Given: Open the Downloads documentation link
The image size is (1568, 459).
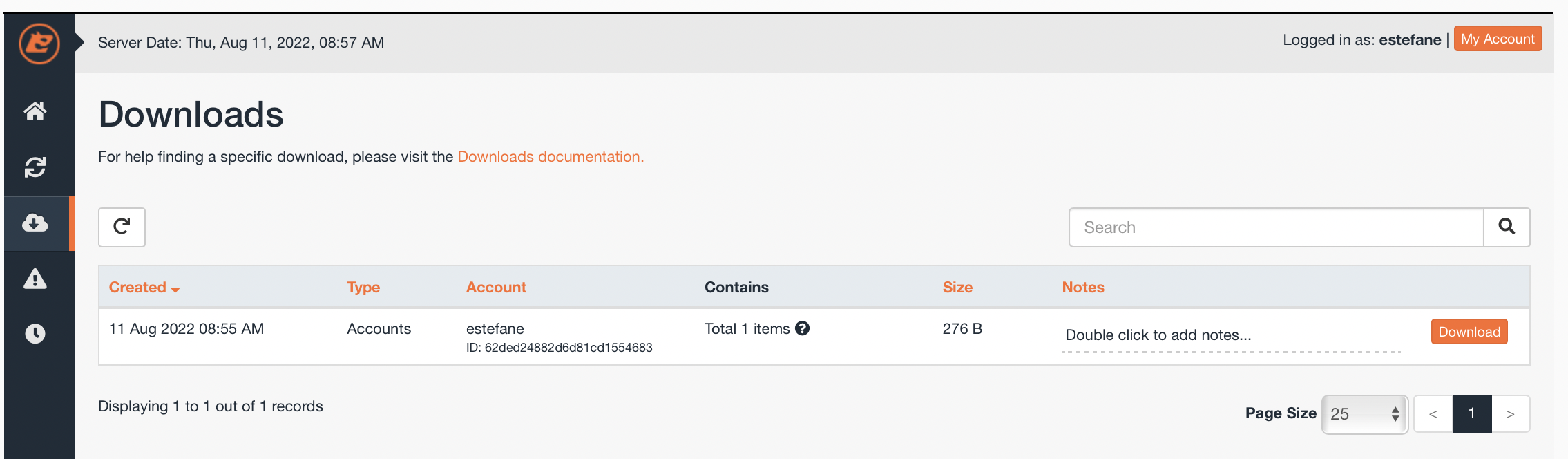Looking at the screenshot, I should [551, 157].
